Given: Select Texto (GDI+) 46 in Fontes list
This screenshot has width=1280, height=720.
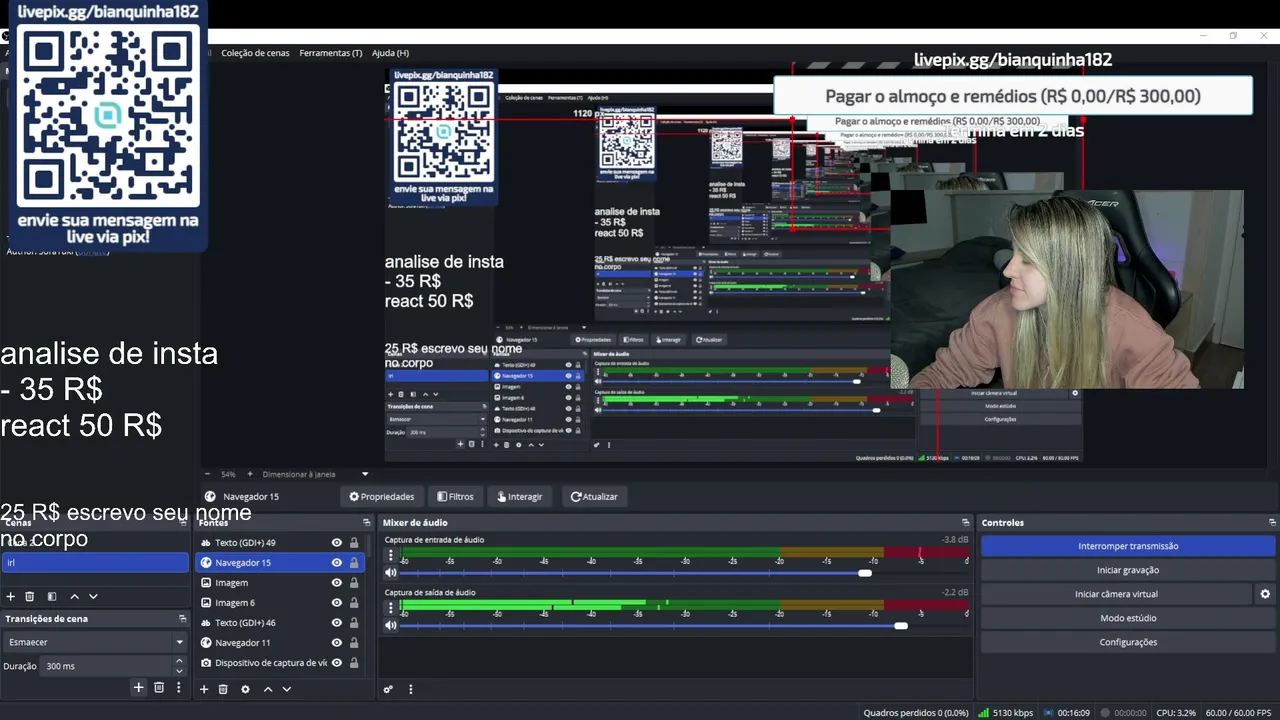Looking at the screenshot, I should [x=245, y=623].
